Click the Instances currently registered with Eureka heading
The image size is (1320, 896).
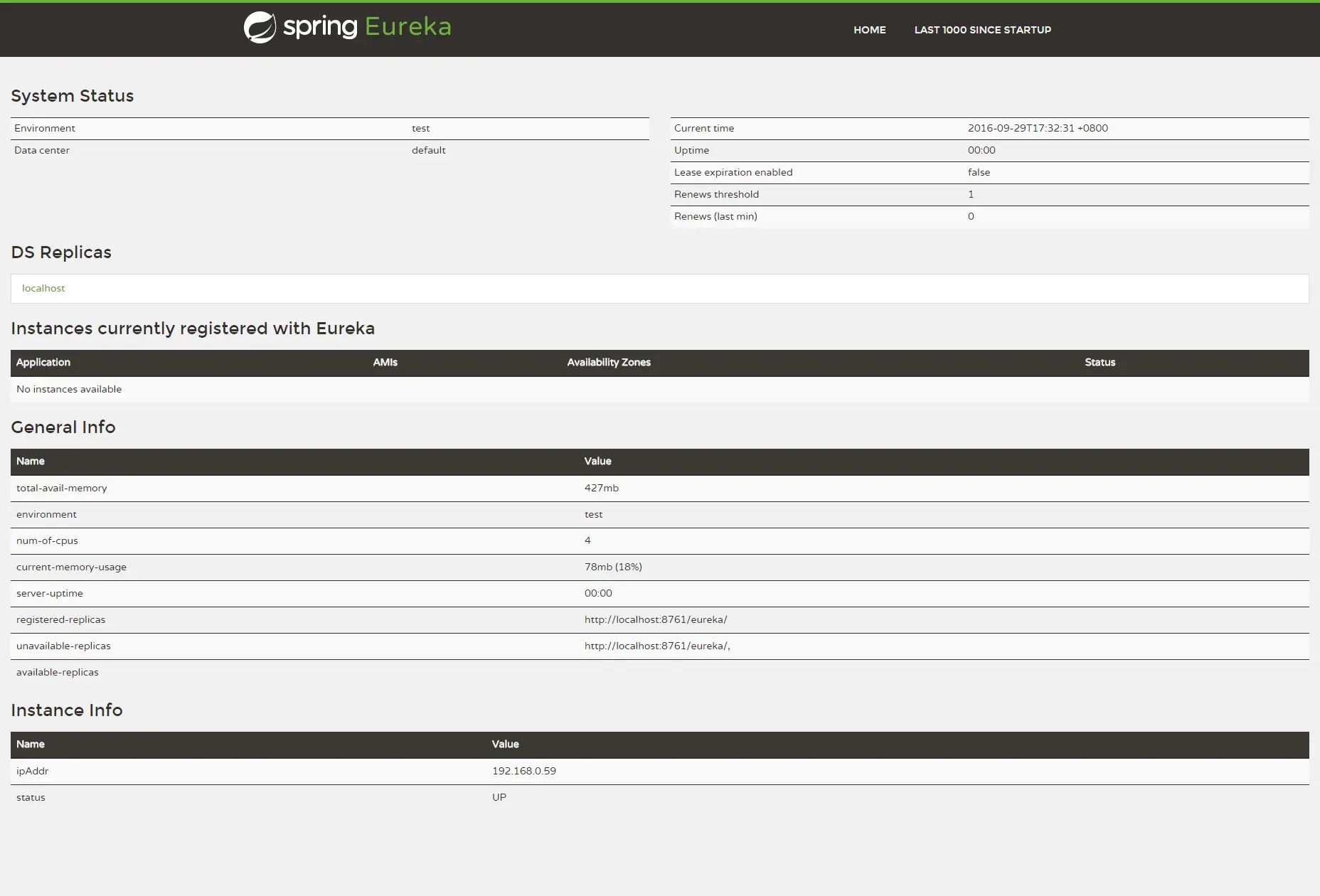pyautogui.click(x=193, y=329)
